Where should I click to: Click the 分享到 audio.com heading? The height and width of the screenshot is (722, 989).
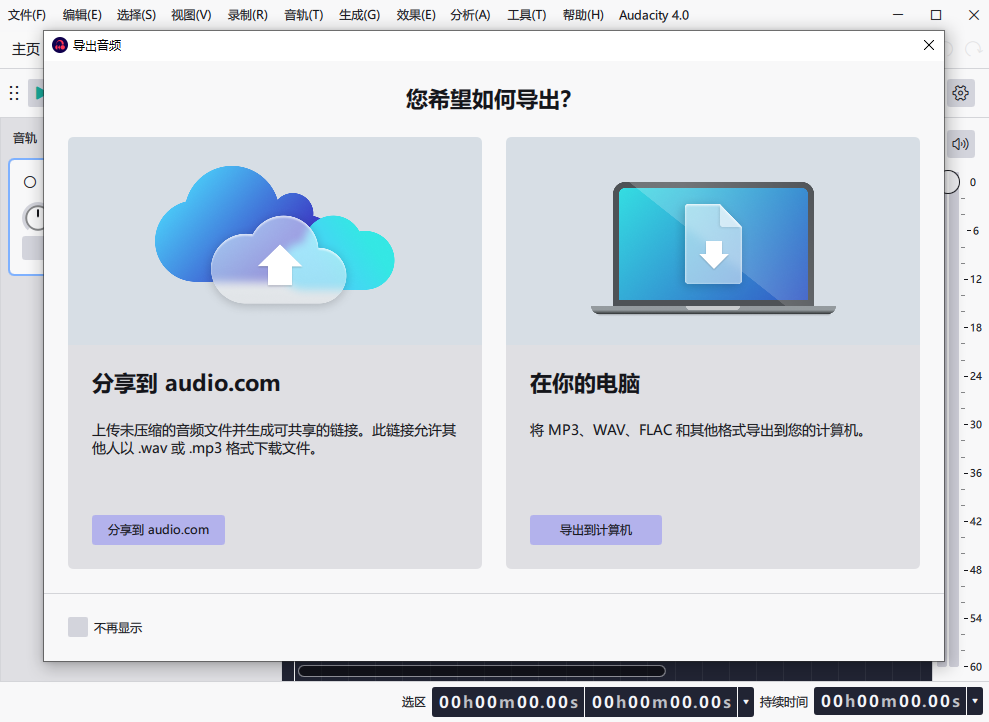[x=186, y=383]
